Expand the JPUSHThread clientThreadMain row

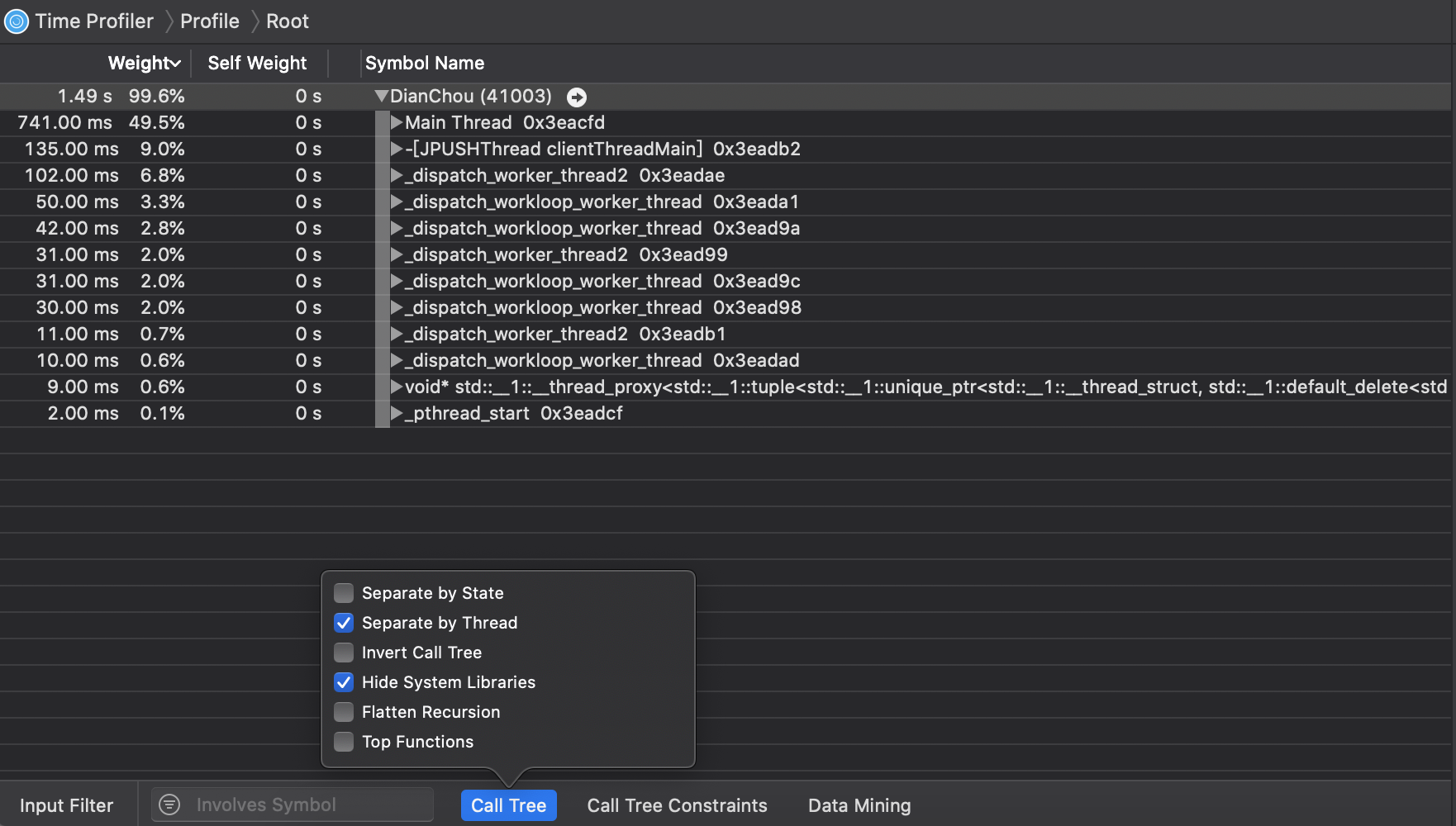pos(397,150)
